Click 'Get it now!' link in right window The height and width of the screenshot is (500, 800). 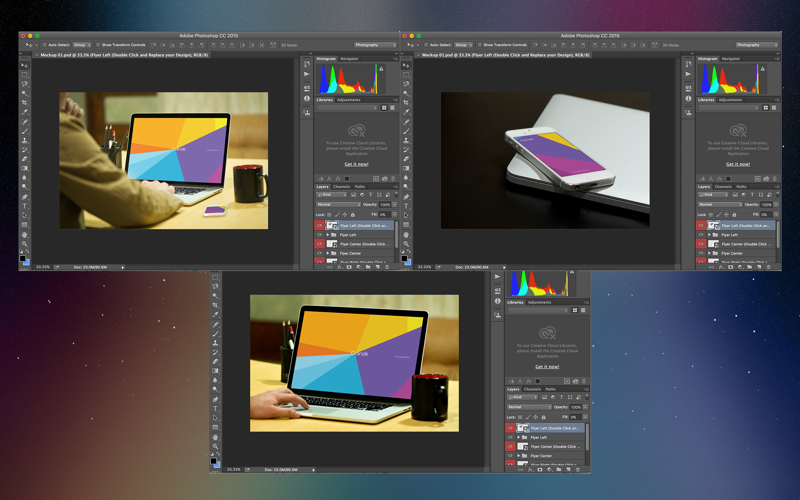coord(738,164)
